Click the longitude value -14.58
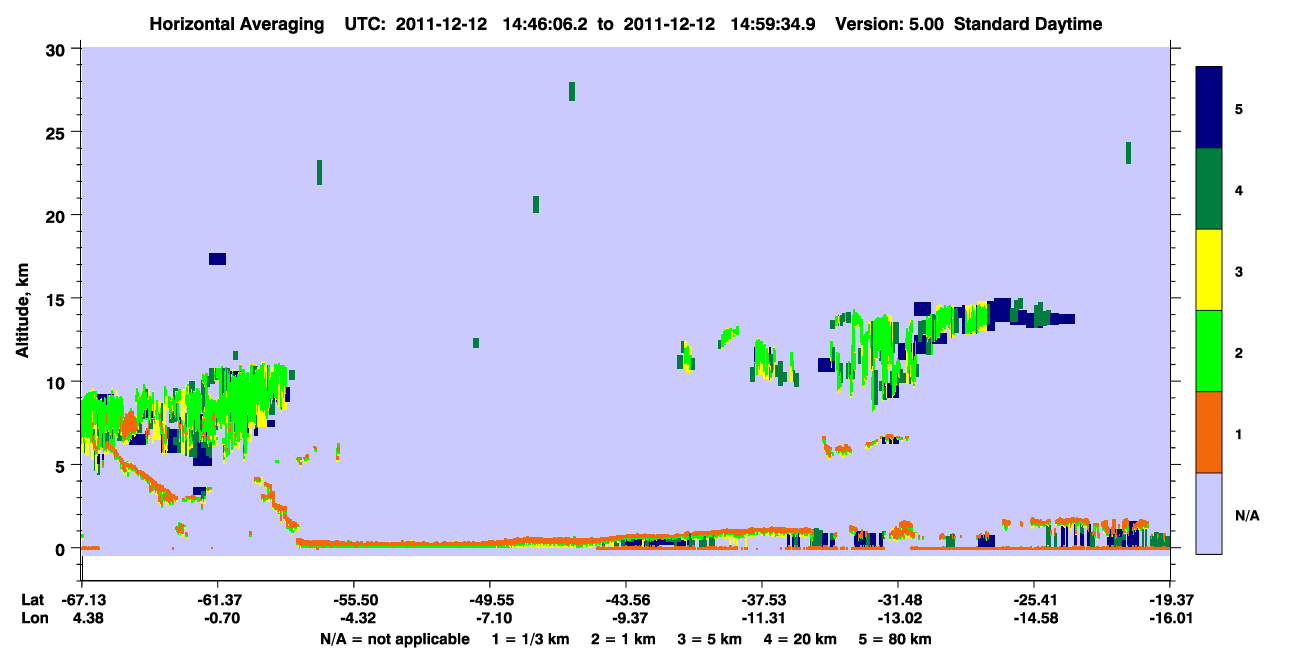 (x=1034, y=619)
